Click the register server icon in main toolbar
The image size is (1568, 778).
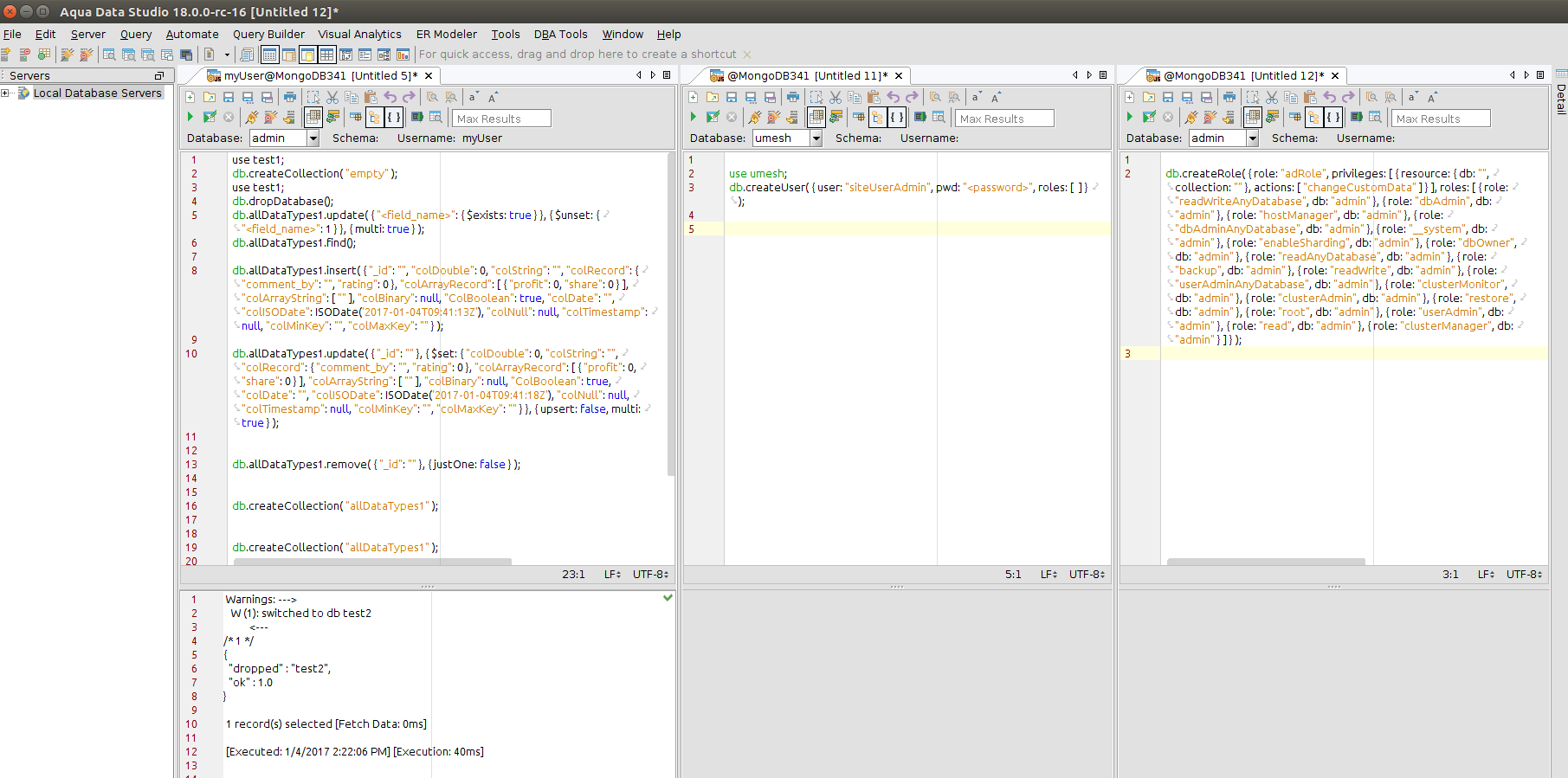pyautogui.click(x=6, y=55)
